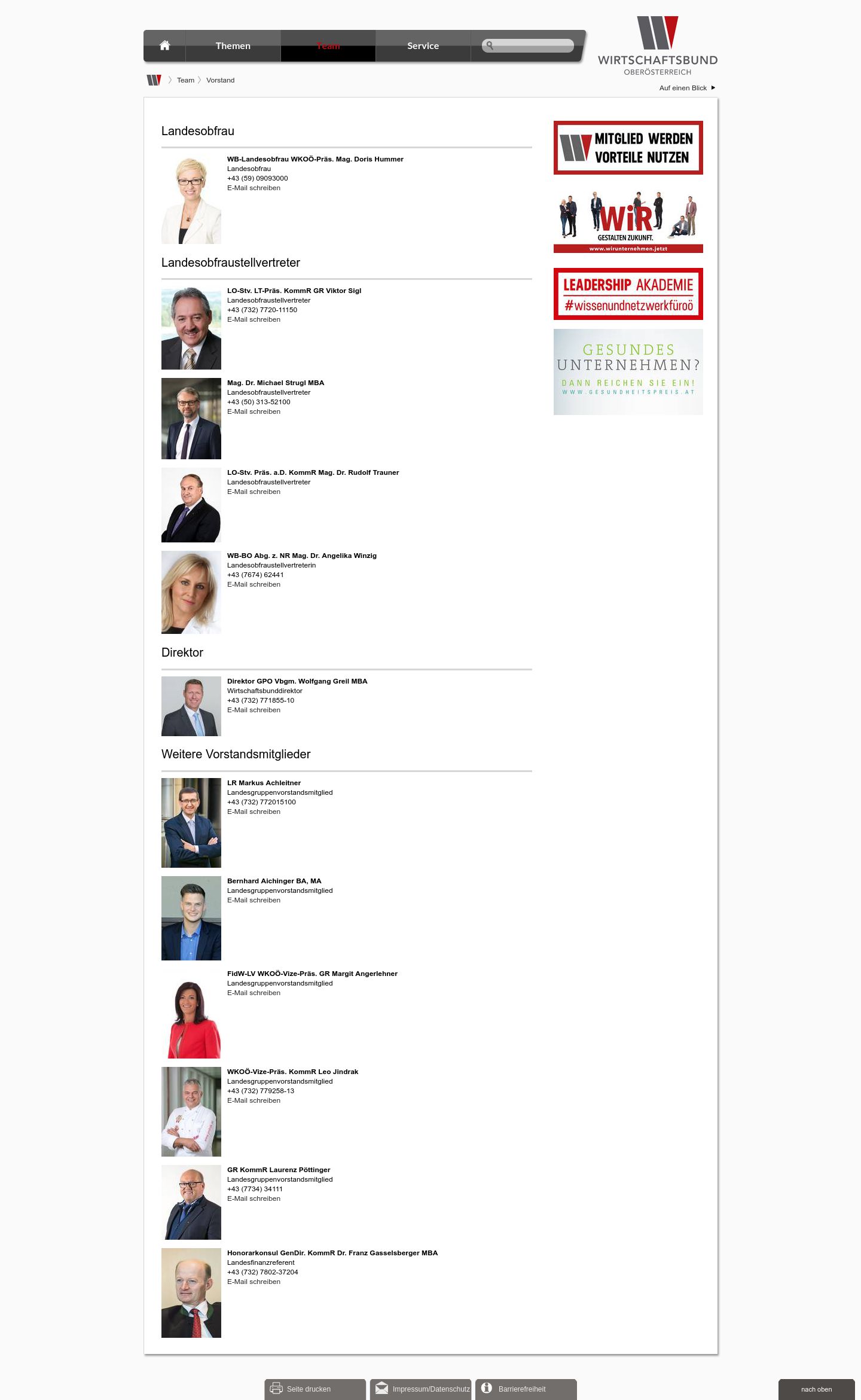Click Wirtschaftsbund Oberösterreich header logo
Image resolution: width=861 pixels, height=1400 pixels.
point(657,46)
